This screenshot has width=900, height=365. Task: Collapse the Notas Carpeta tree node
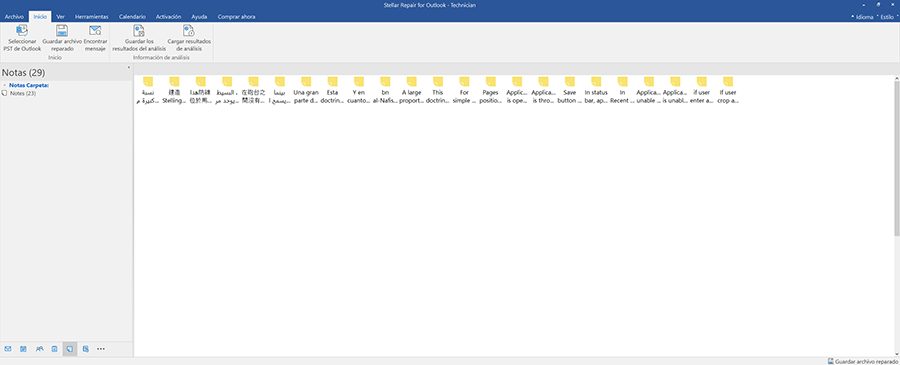tap(4, 86)
